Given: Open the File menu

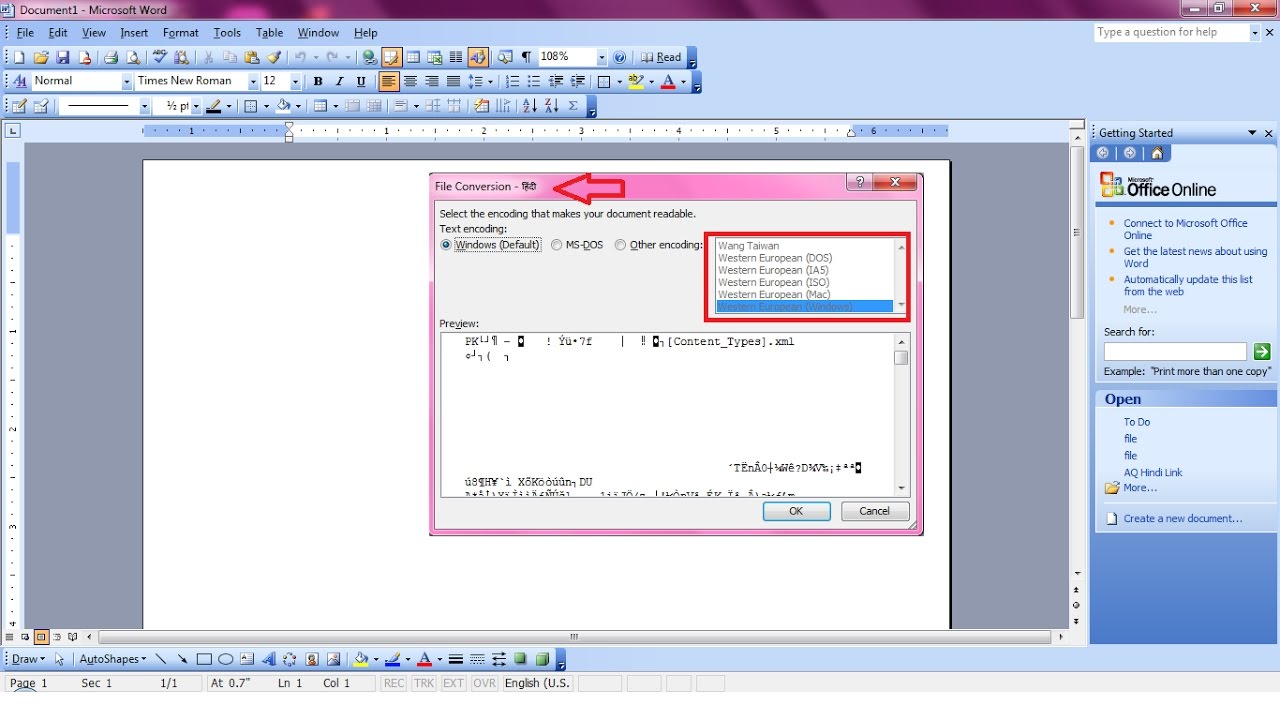Looking at the screenshot, I should click(x=25, y=33).
